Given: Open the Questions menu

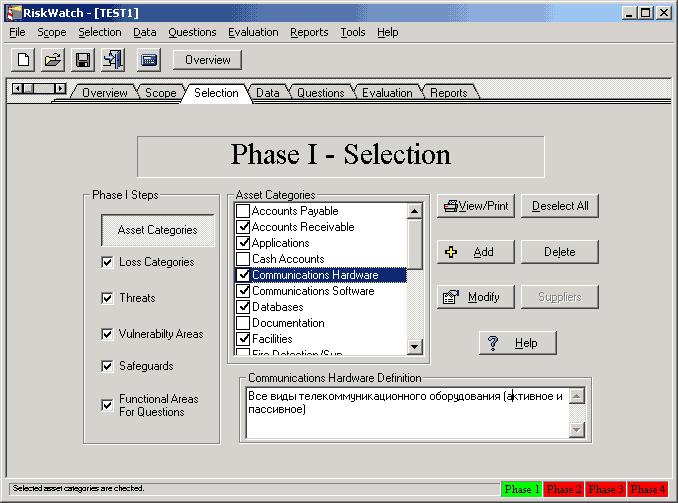Looking at the screenshot, I should [192, 32].
